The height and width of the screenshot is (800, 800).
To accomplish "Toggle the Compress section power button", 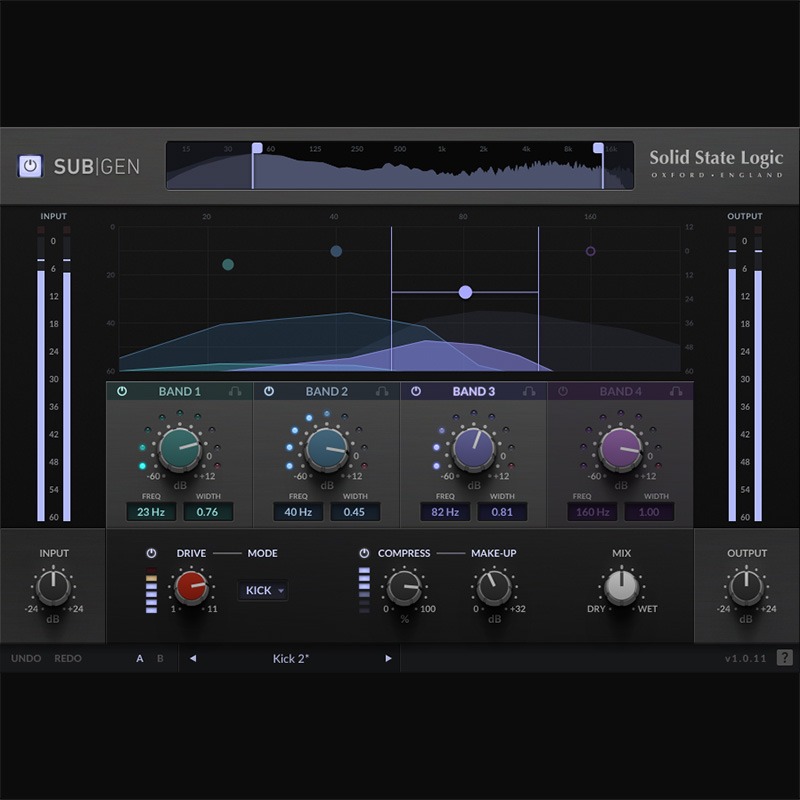I will click(364, 553).
